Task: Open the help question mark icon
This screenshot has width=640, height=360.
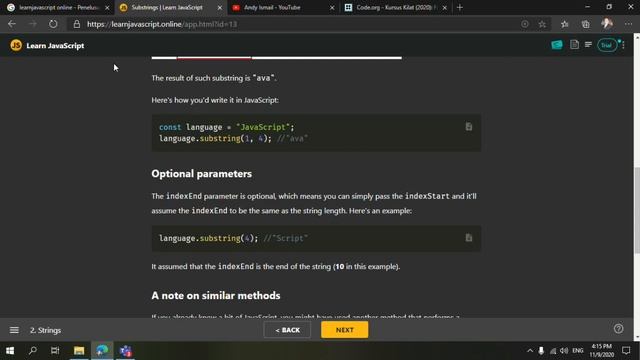Action: 618,329
